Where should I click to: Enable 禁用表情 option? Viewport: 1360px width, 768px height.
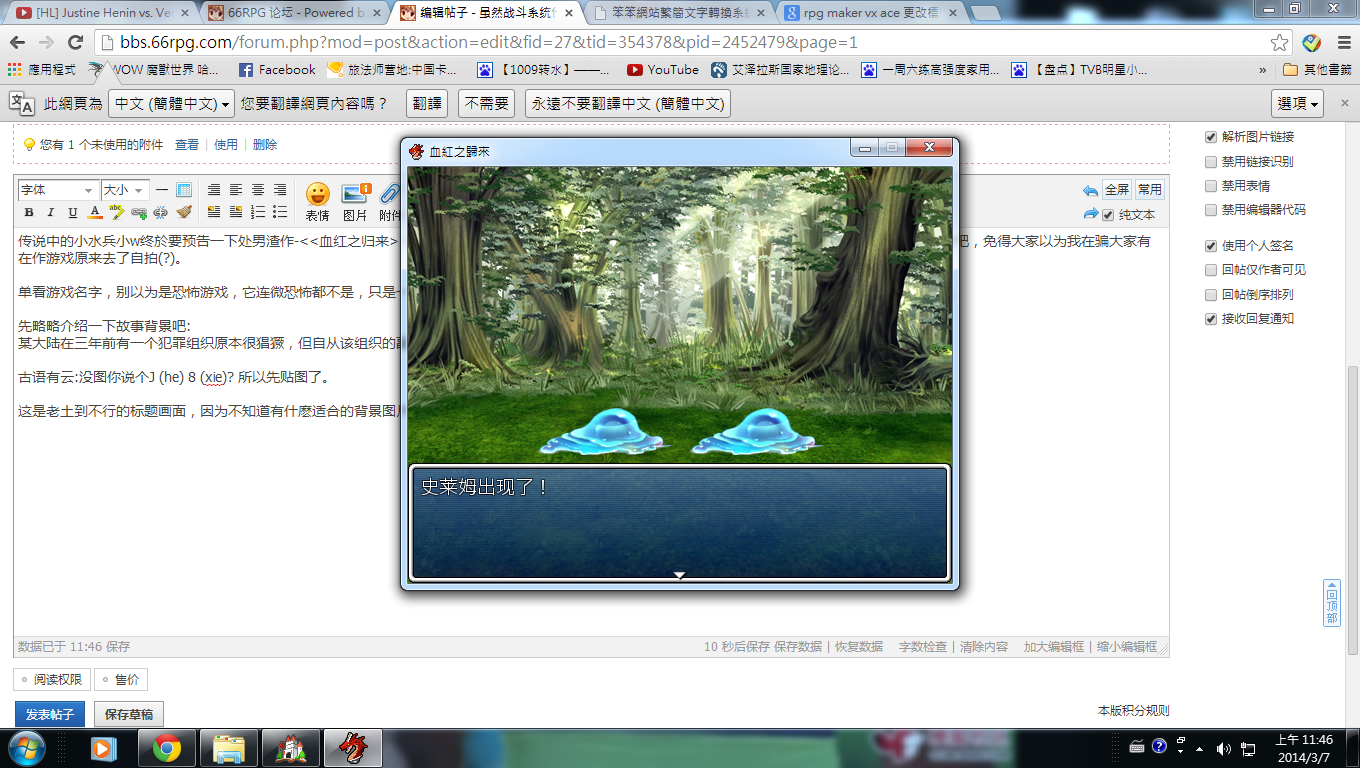coord(1211,185)
